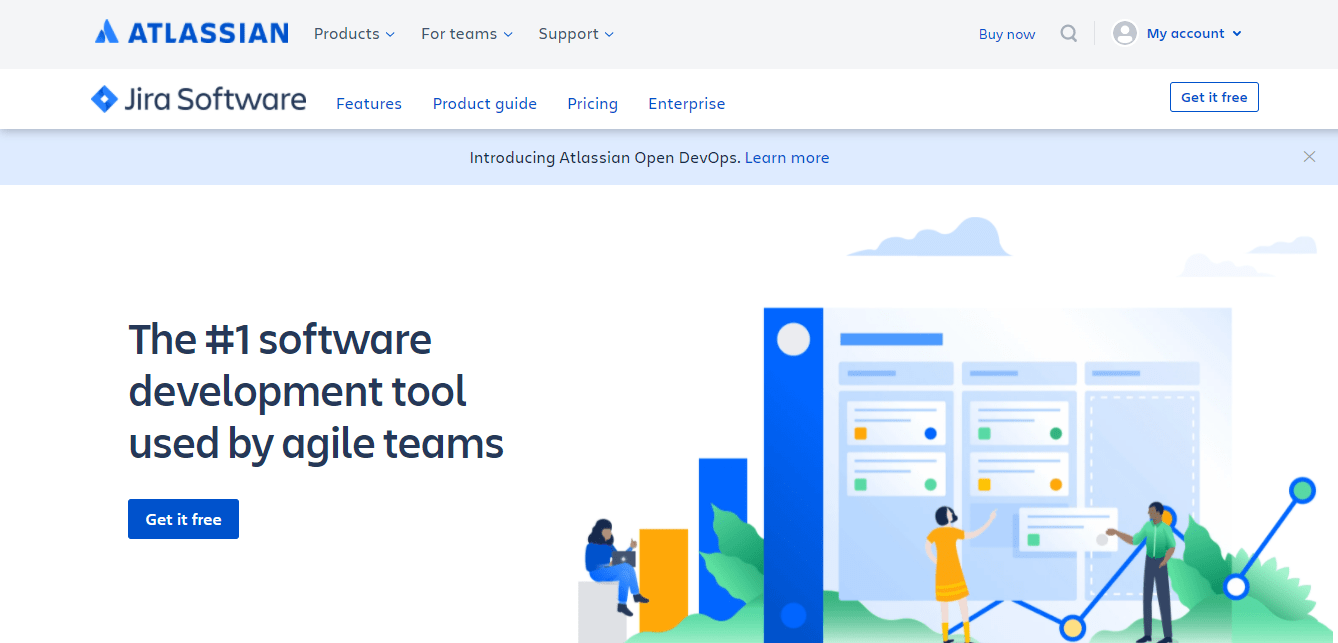The height and width of the screenshot is (643, 1338).
Task: Open the Enterprise page
Action: pyautogui.click(x=687, y=103)
